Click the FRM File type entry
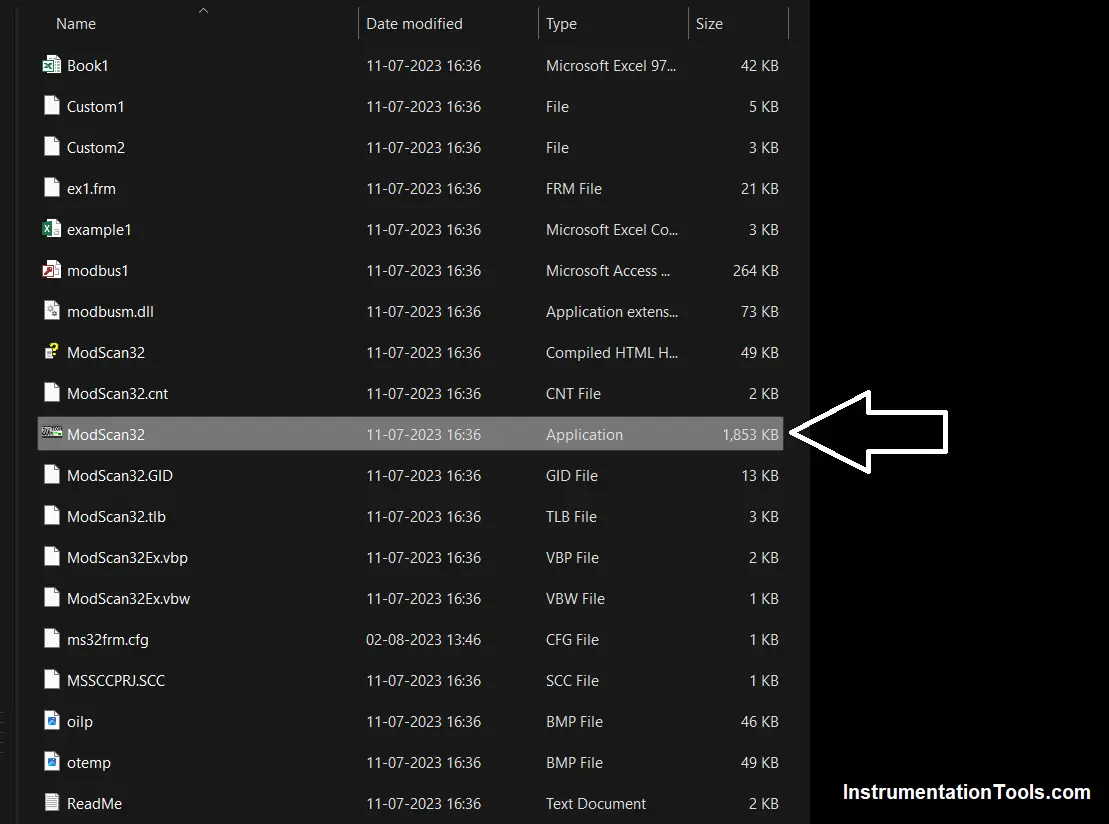1109x824 pixels. (574, 189)
